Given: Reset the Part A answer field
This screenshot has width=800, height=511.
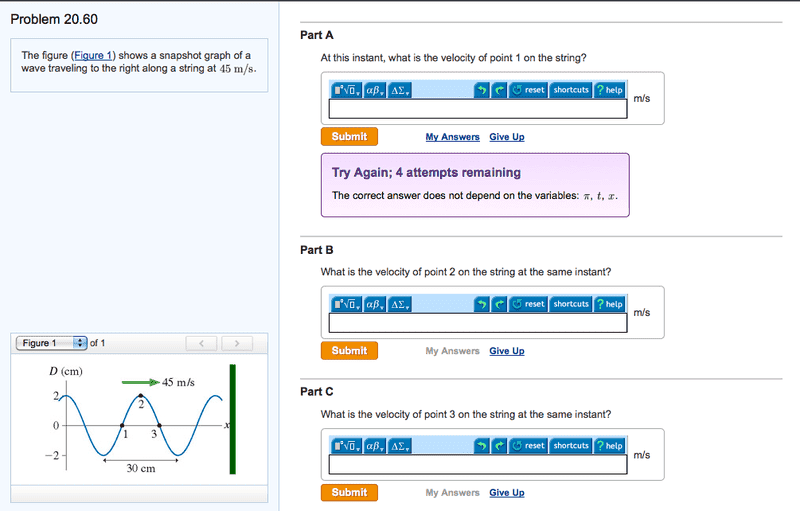Looking at the screenshot, I should click(x=528, y=90).
